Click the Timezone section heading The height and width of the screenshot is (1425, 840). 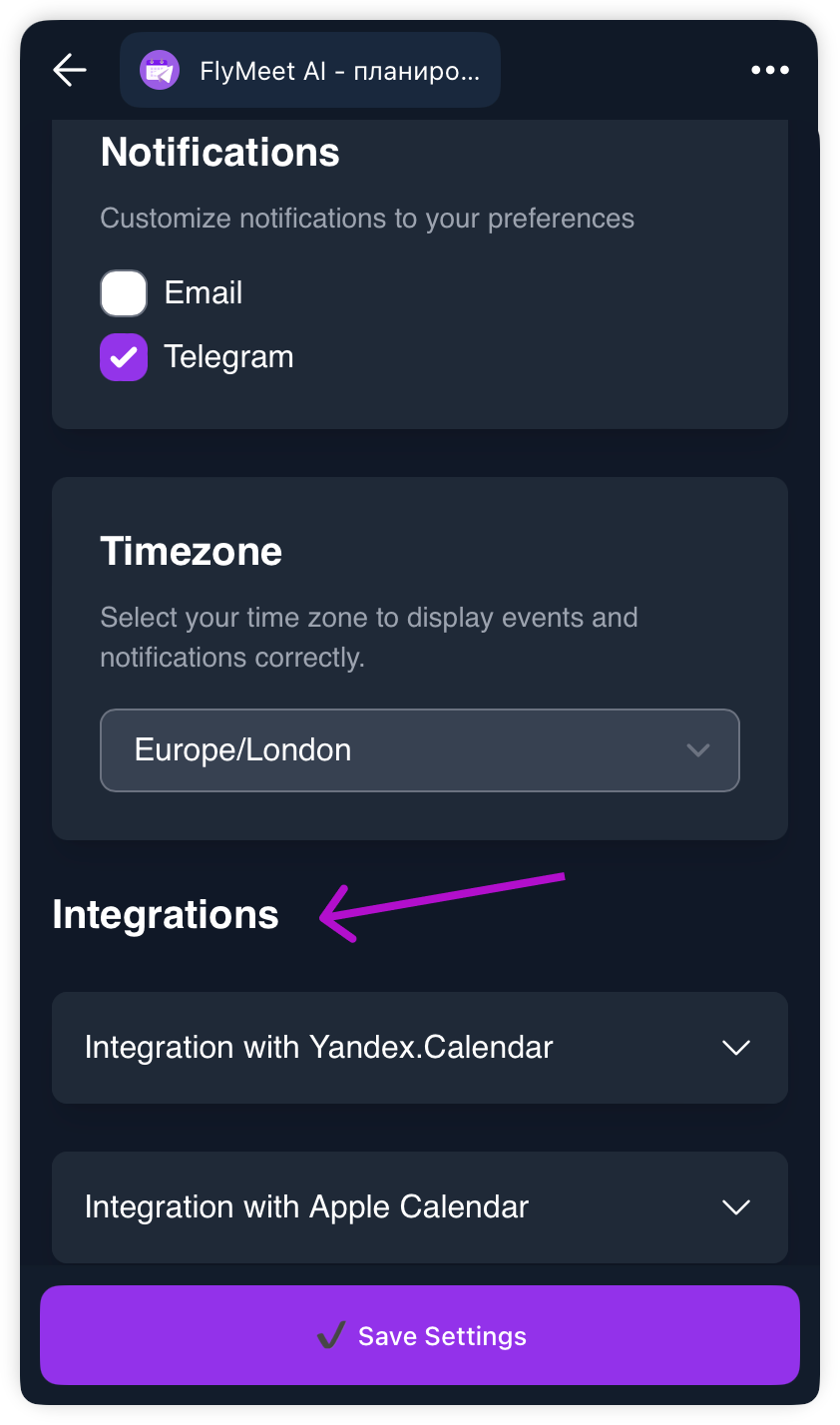pos(192,552)
